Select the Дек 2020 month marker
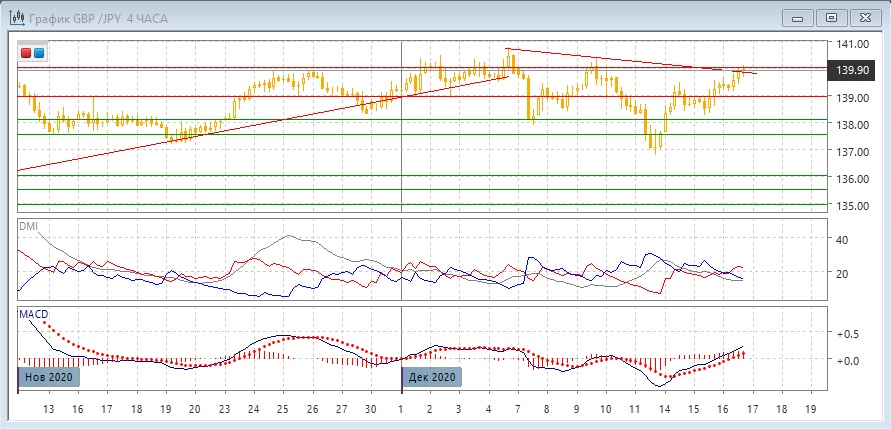 [x=432, y=377]
